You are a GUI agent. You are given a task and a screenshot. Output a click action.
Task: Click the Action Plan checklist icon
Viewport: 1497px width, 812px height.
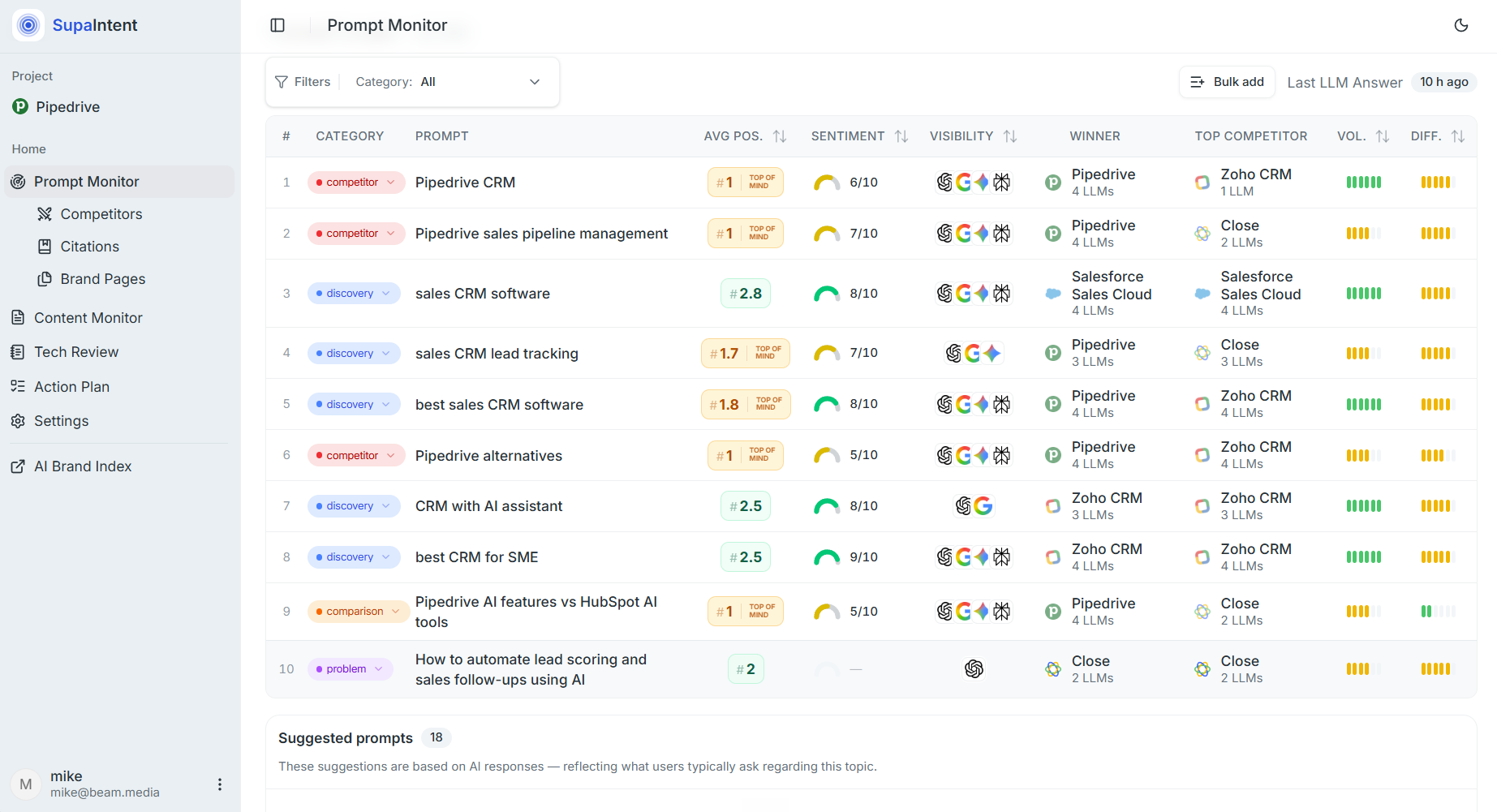tap(18, 387)
